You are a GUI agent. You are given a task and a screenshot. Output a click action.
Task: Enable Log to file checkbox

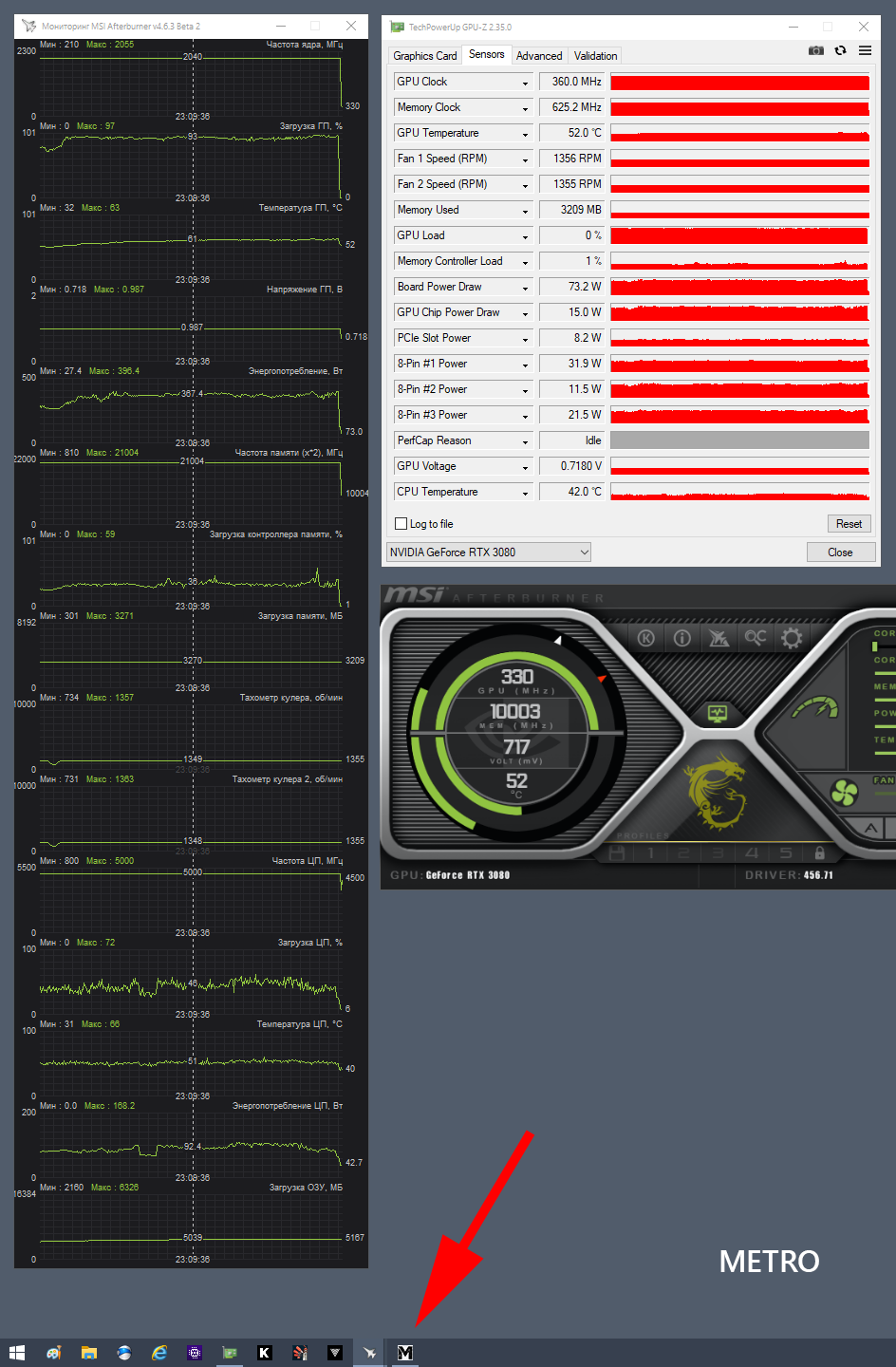(401, 524)
